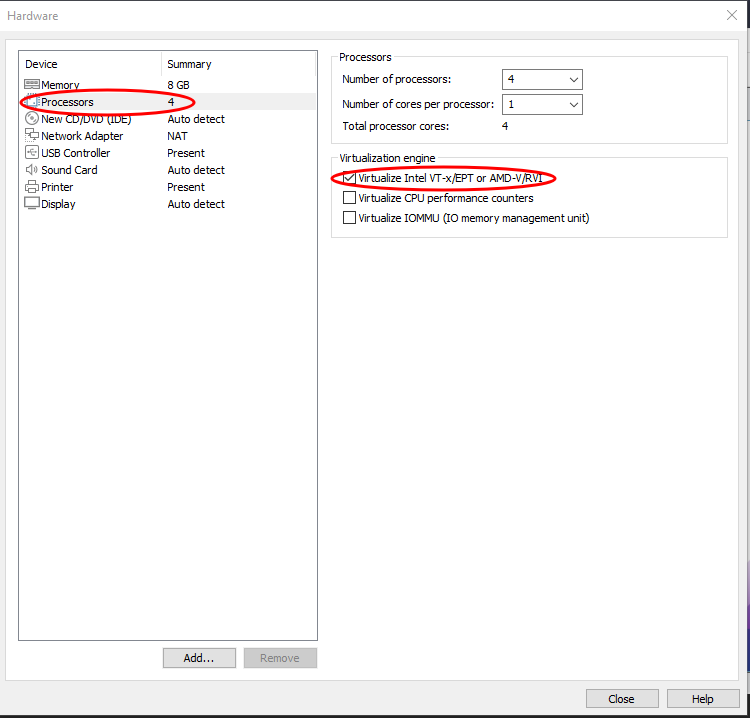Click the Printer icon
Image resolution: width=750 pixels, height=718 pixels.
coord(32,187)
